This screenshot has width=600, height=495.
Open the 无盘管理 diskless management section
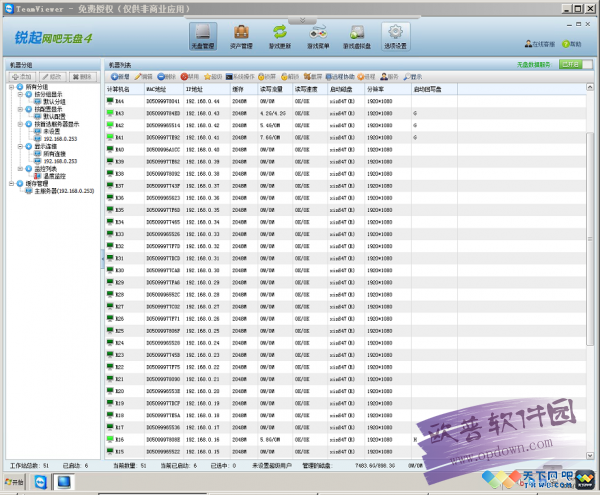point(203,36)
